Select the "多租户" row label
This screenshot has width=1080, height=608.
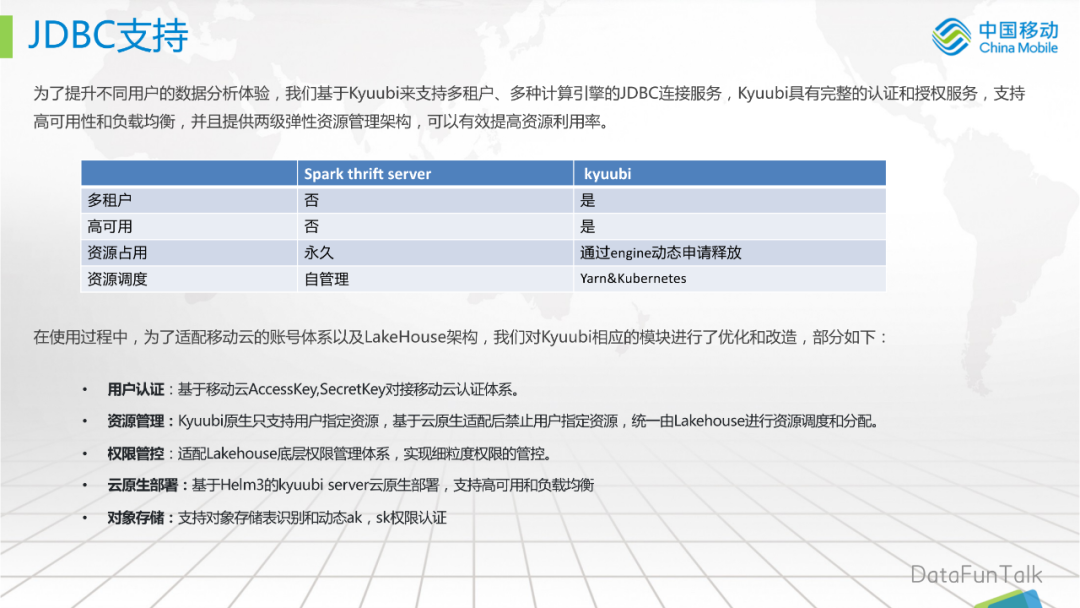coord(109,200)
